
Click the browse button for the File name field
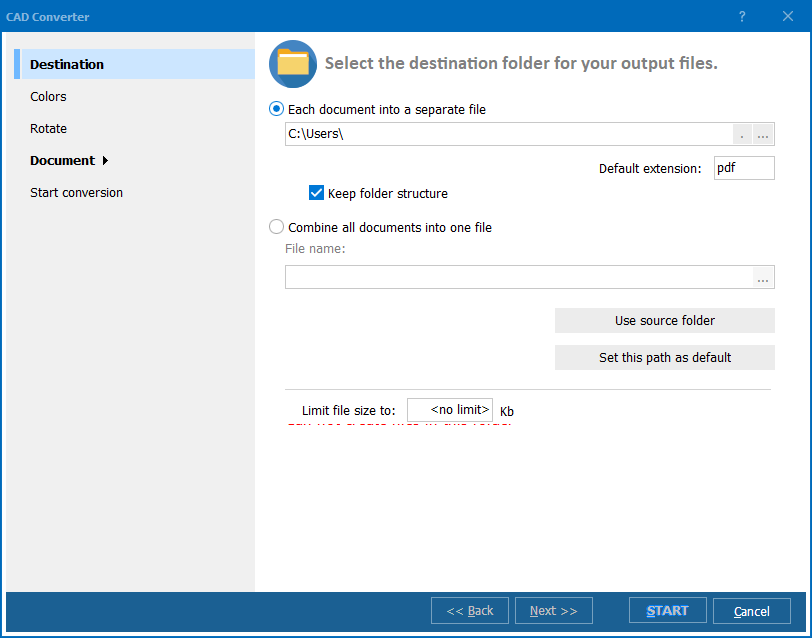763,278
